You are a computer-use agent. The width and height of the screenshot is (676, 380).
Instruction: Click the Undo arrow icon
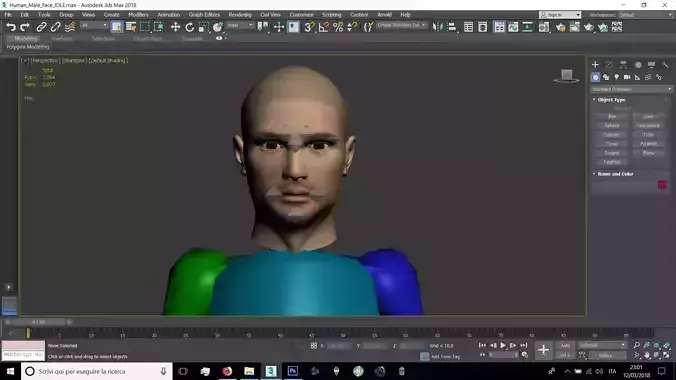[x=11, y=27]
